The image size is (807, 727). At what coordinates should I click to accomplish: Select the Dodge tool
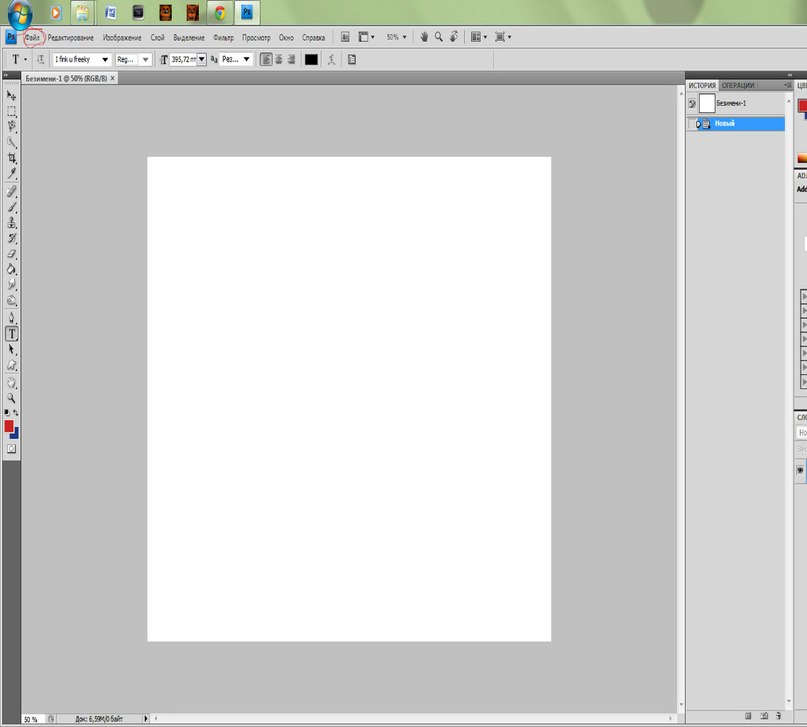click(x=11, y=300)
